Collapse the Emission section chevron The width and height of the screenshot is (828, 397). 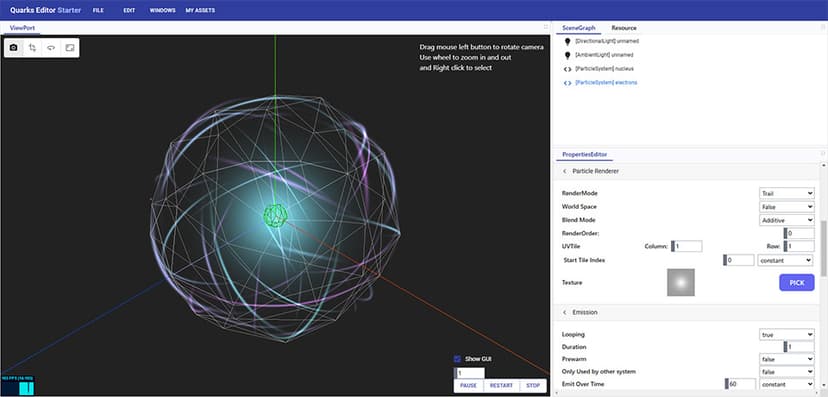coord(564,313)
